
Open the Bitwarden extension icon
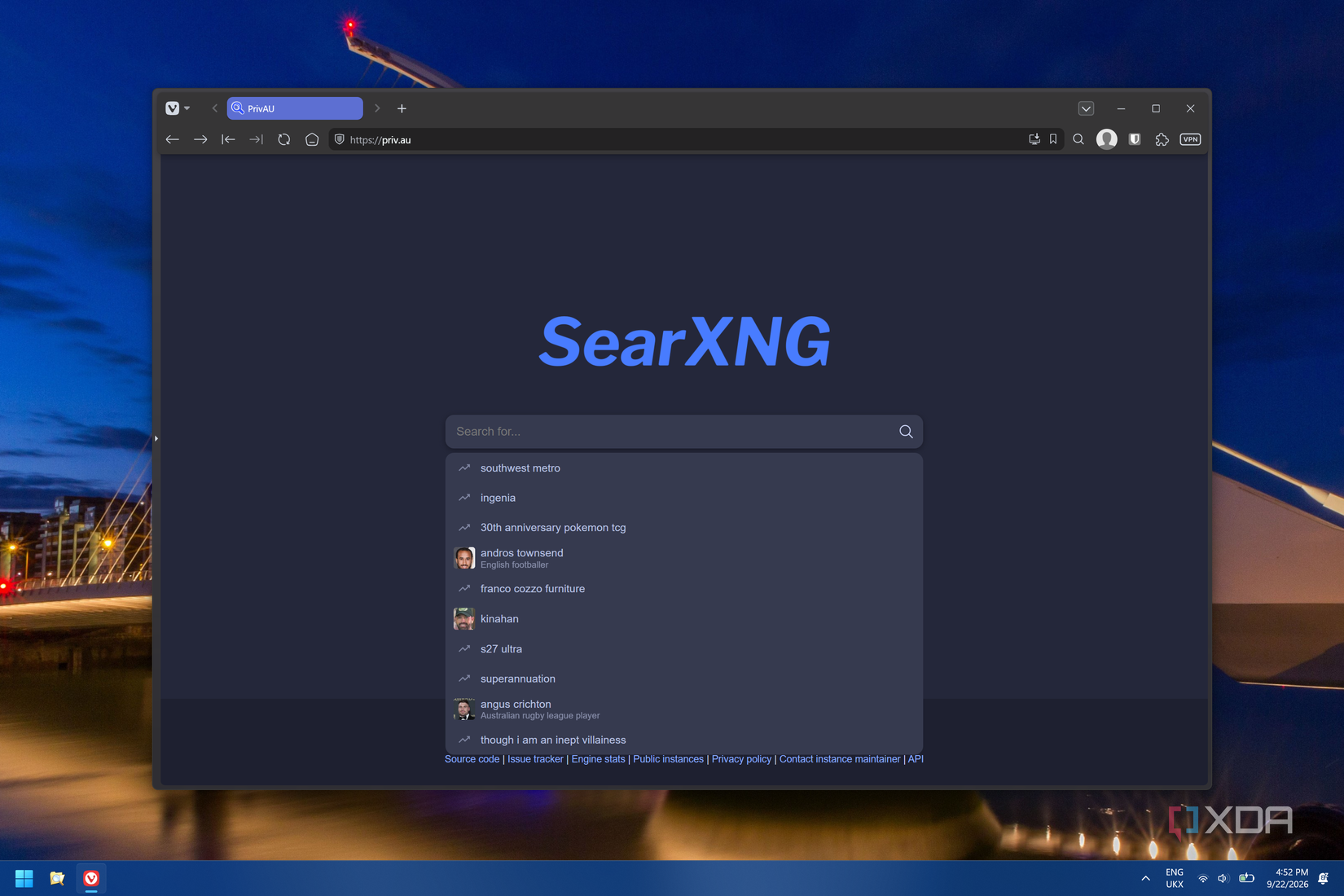pyautogui.click(x=1135, y=140)
